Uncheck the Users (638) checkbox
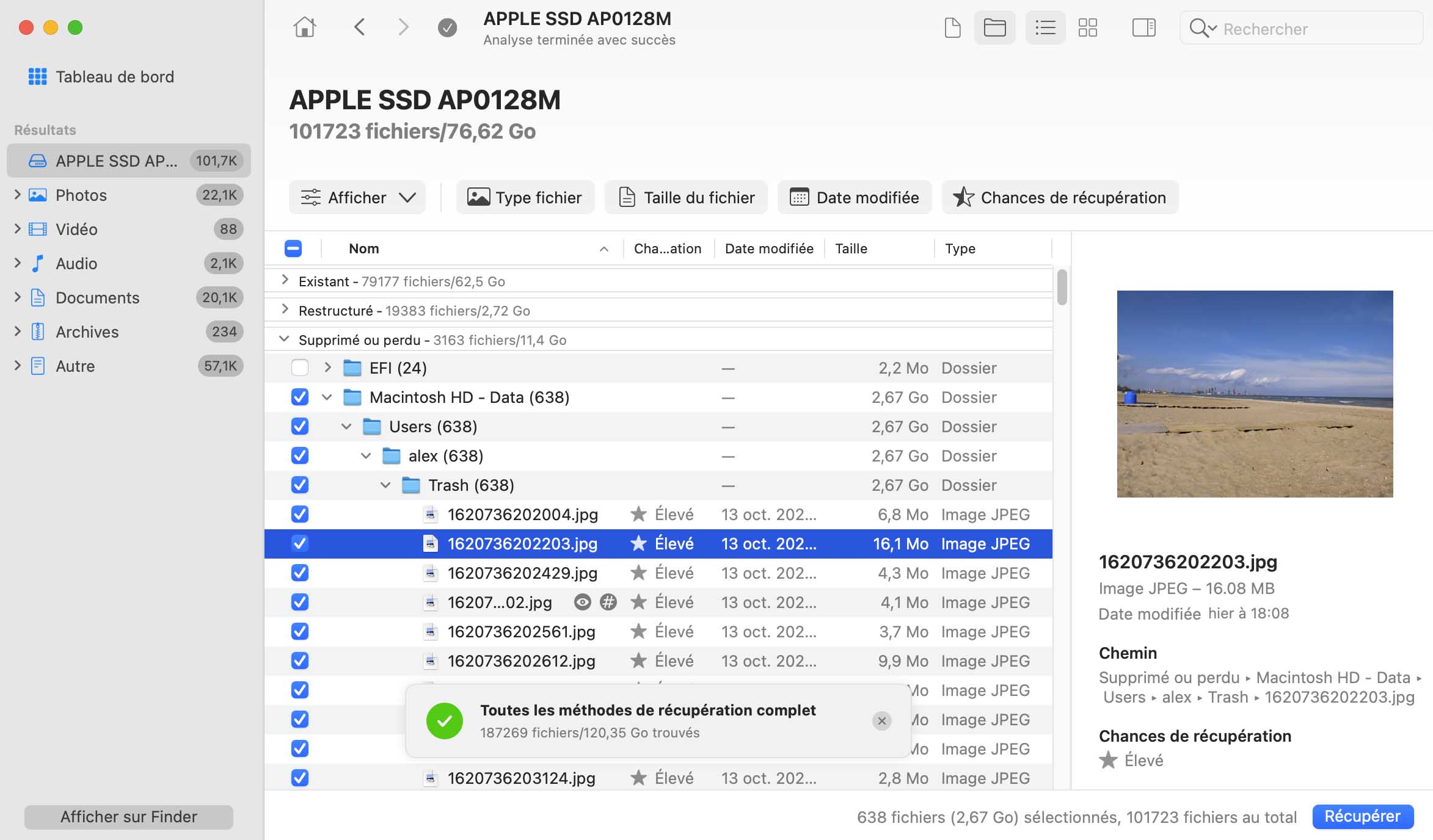The image size is (1433, 840). coord(300,426)
